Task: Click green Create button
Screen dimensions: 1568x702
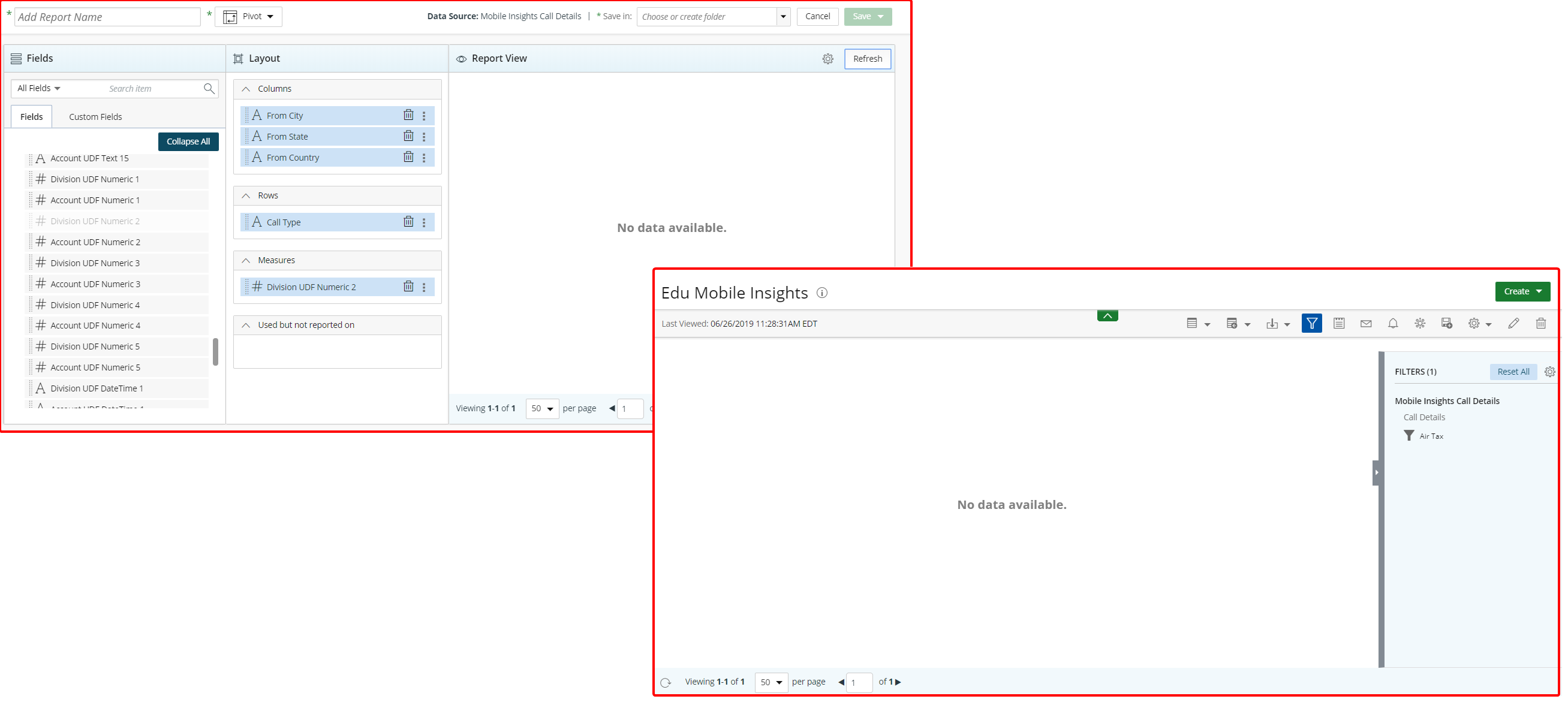Action: (x=1522, y=291)
